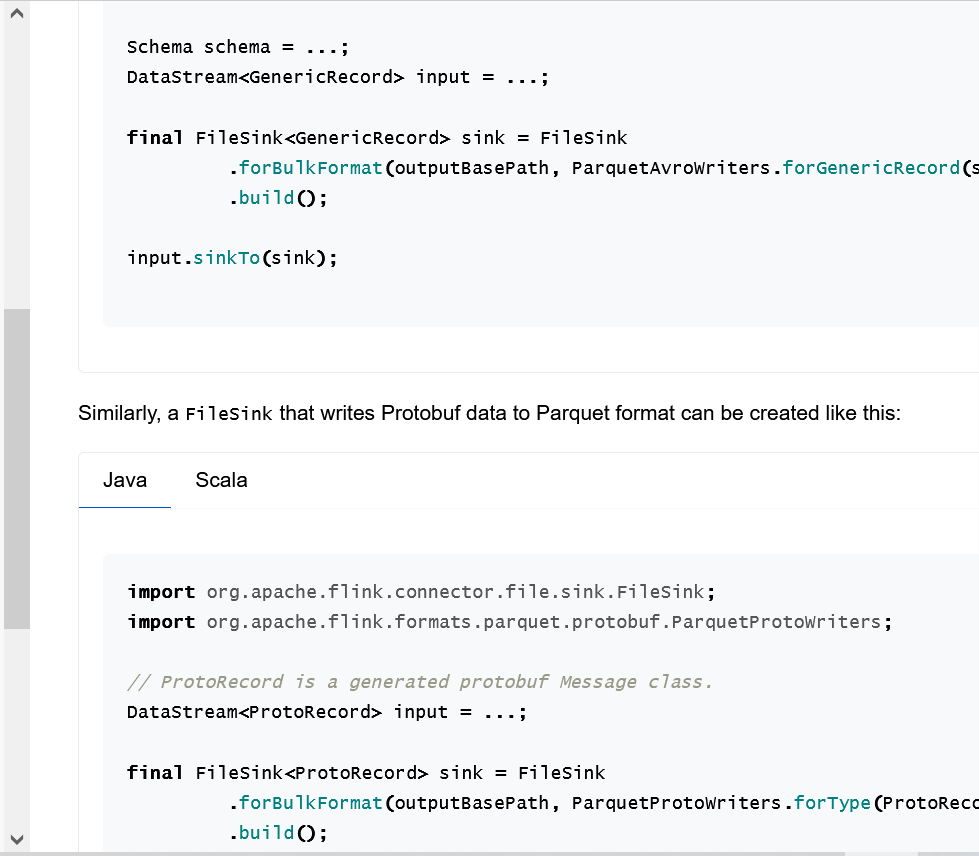Click the DataStream<ProtoRecord> input line
This screenshot has height=856, width=979.
pyautogui.click(x=327, y=712)
